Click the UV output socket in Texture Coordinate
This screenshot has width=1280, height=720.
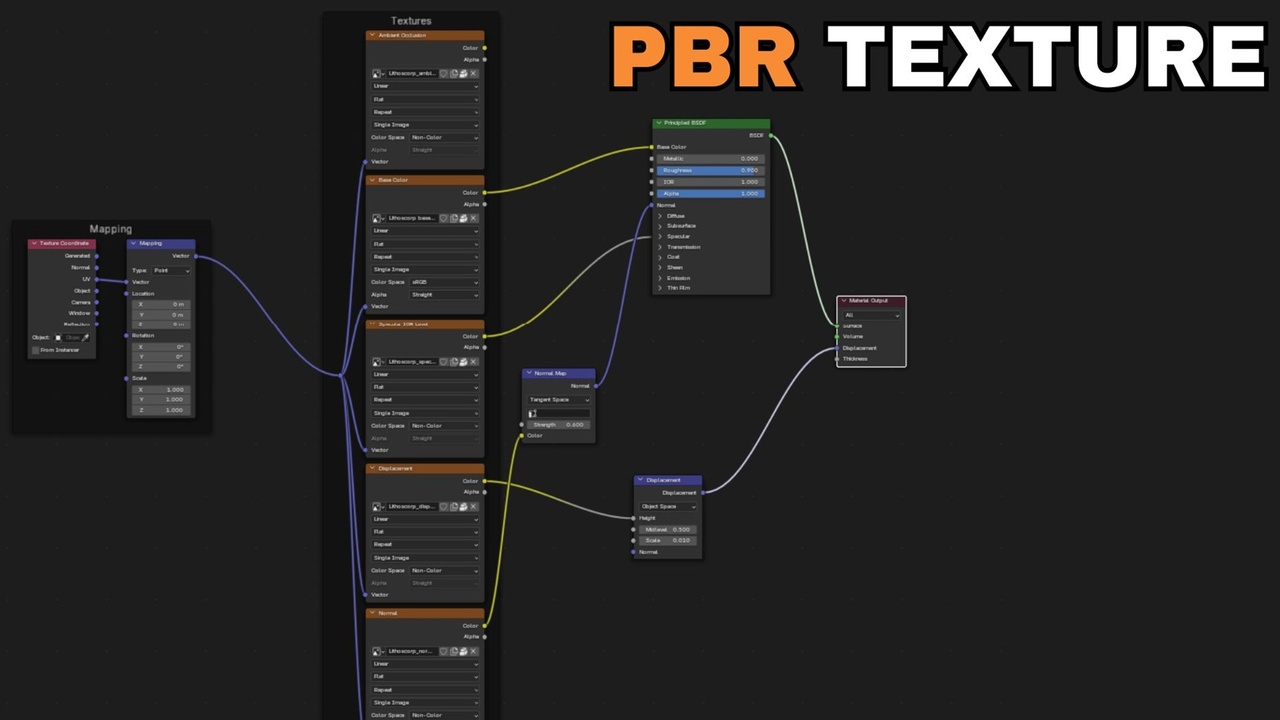(97, 279)
